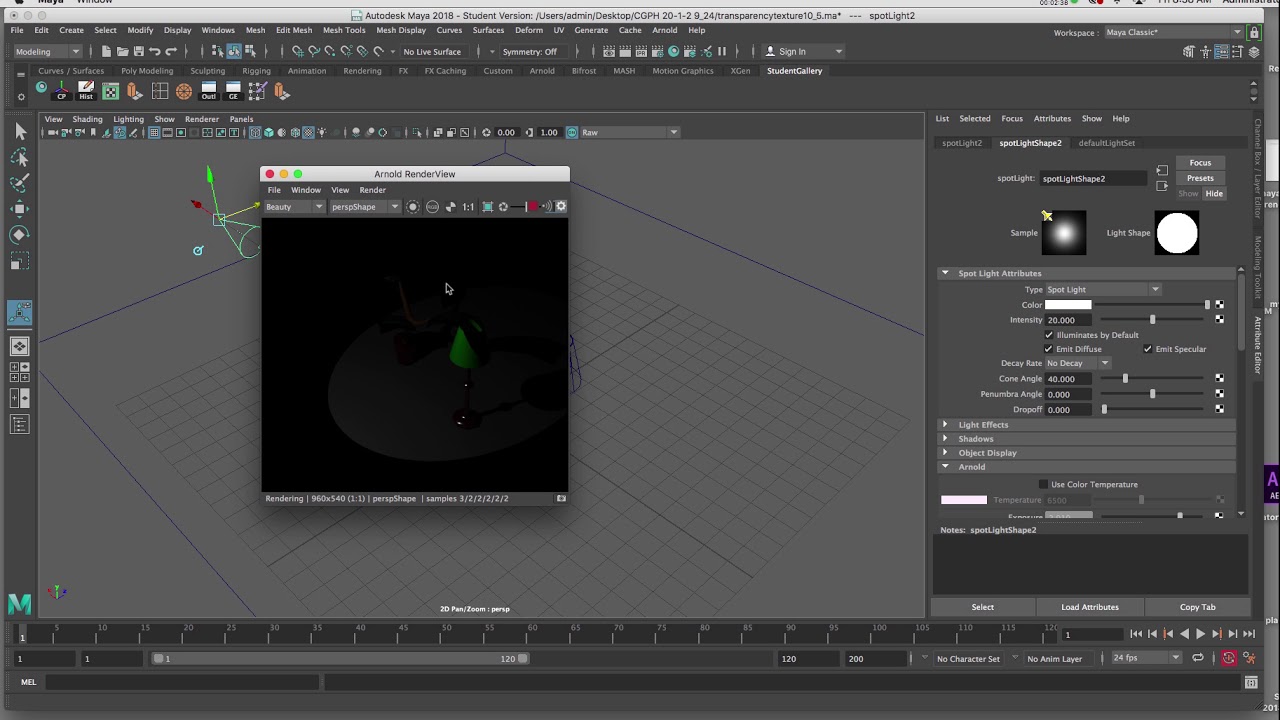Toggle viewport use all lights icon
The height and width of the screenshot is (720, 1280).
(321, 133)
